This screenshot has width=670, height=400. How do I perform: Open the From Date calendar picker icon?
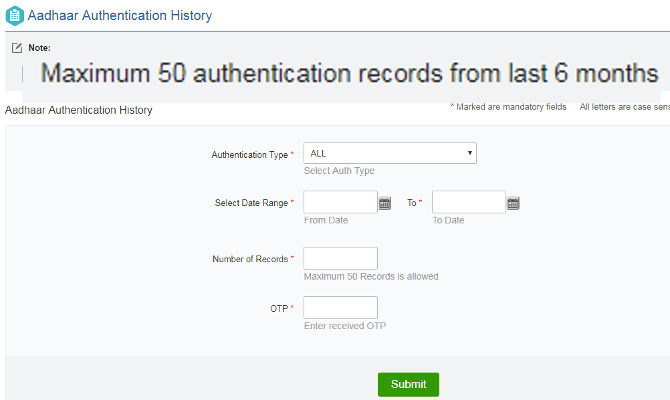tap(385, 203)
